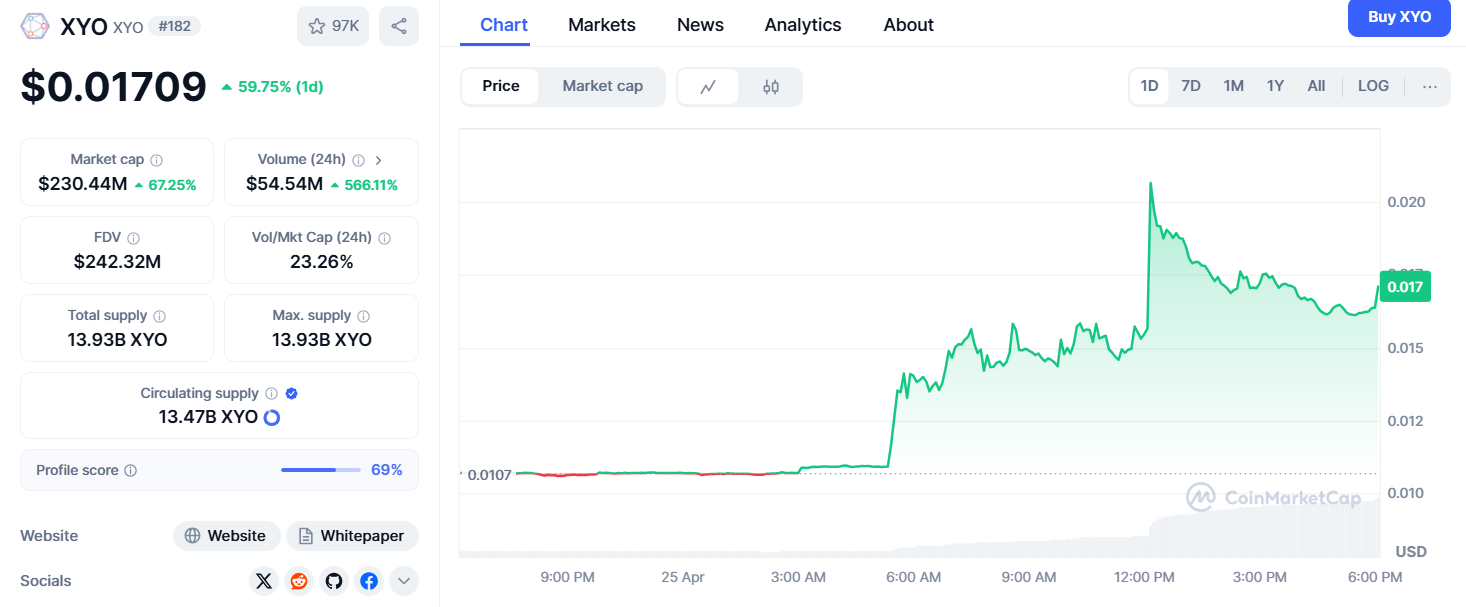This screenshot has width=1466, height=607.
Task: Click the Volume (24h) info icon
Action: [359, 160]
